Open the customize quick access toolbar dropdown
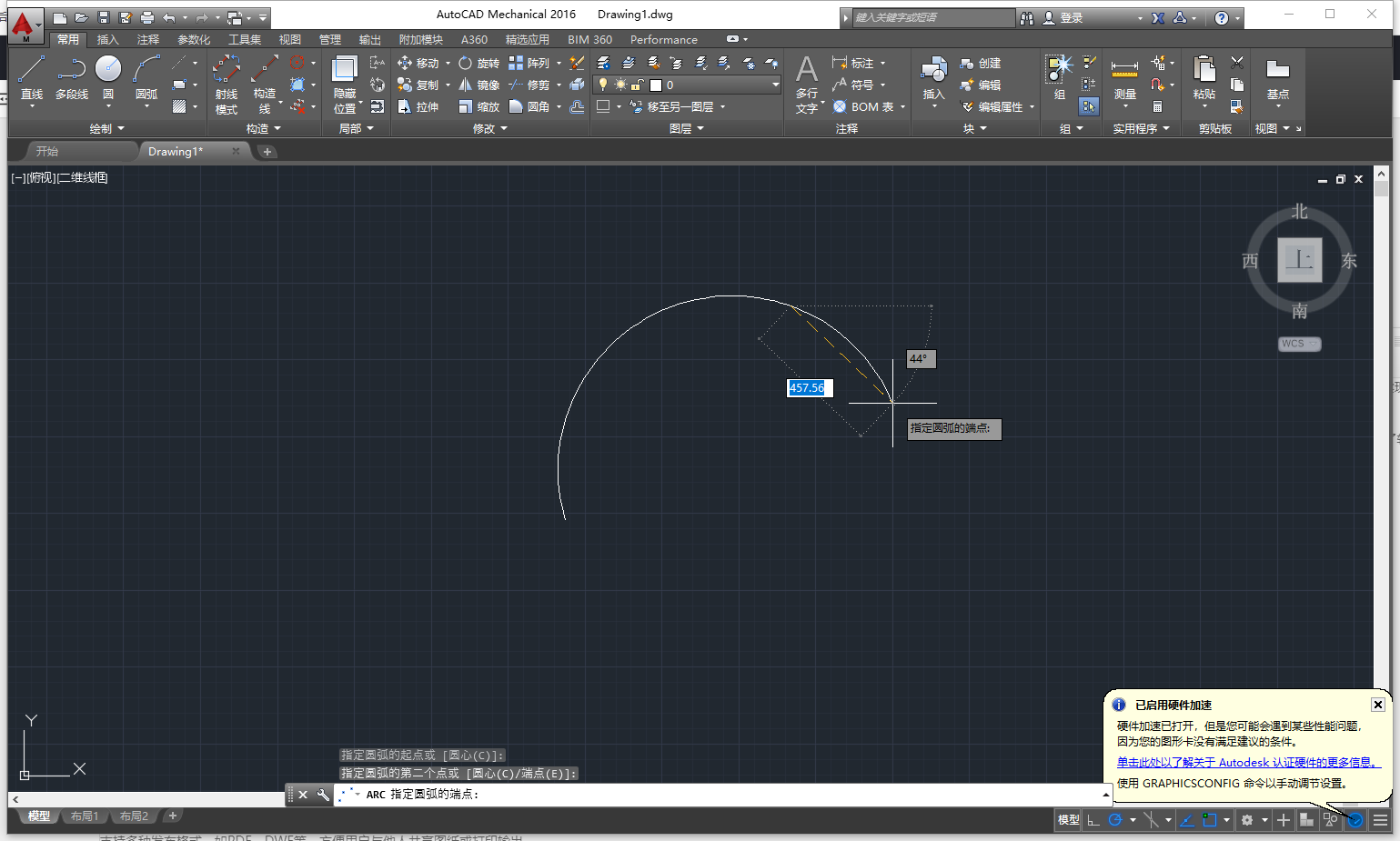1400x841 pixels. (x=263, y=17)
